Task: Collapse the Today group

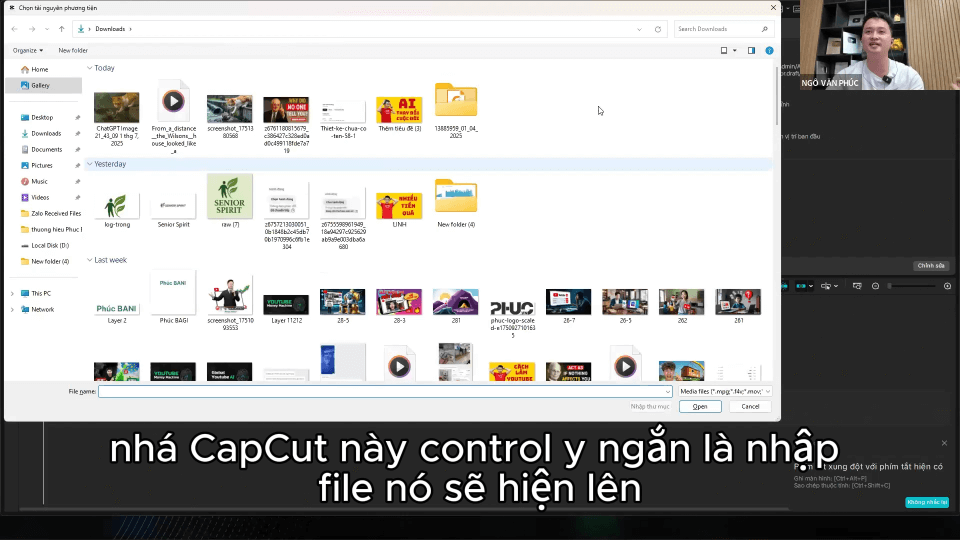Action: (89, 68)
